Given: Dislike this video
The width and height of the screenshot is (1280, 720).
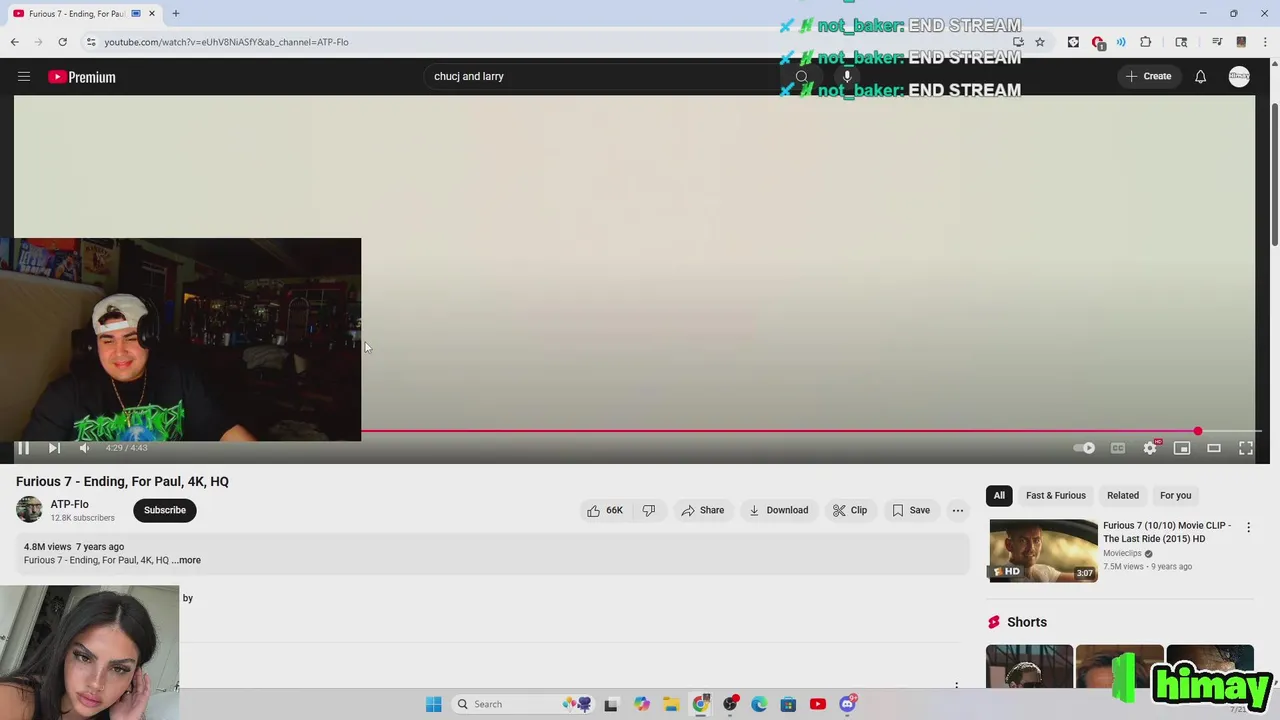Looking at the screenshot, I should coord(649,510).
